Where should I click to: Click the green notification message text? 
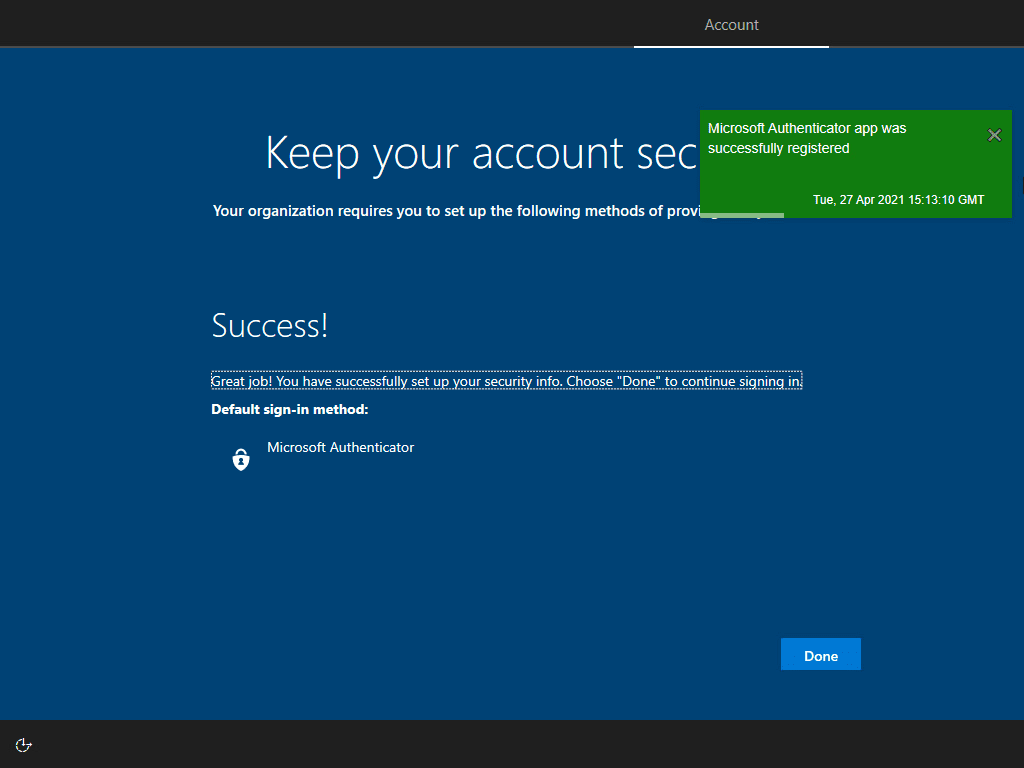click(x=807, y=138)
